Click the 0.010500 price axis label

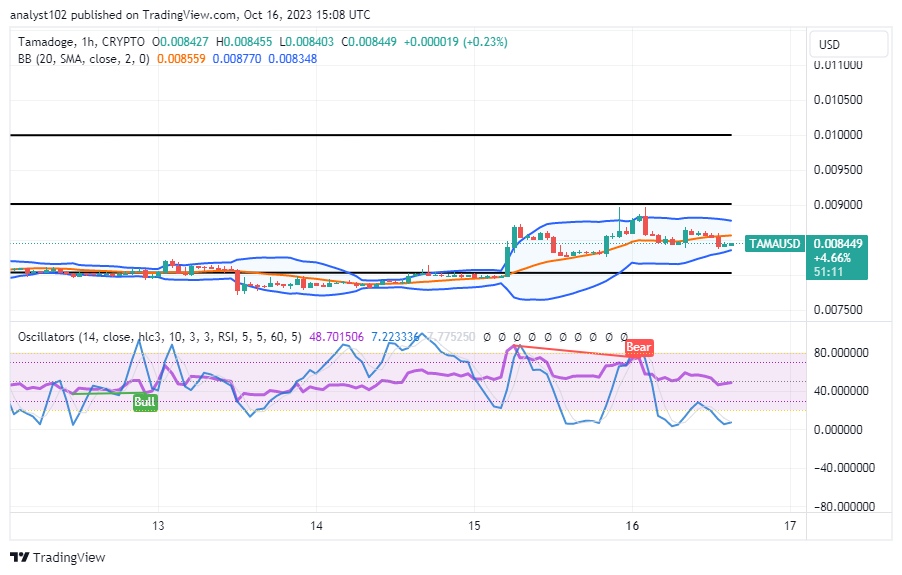click(838, 99)
